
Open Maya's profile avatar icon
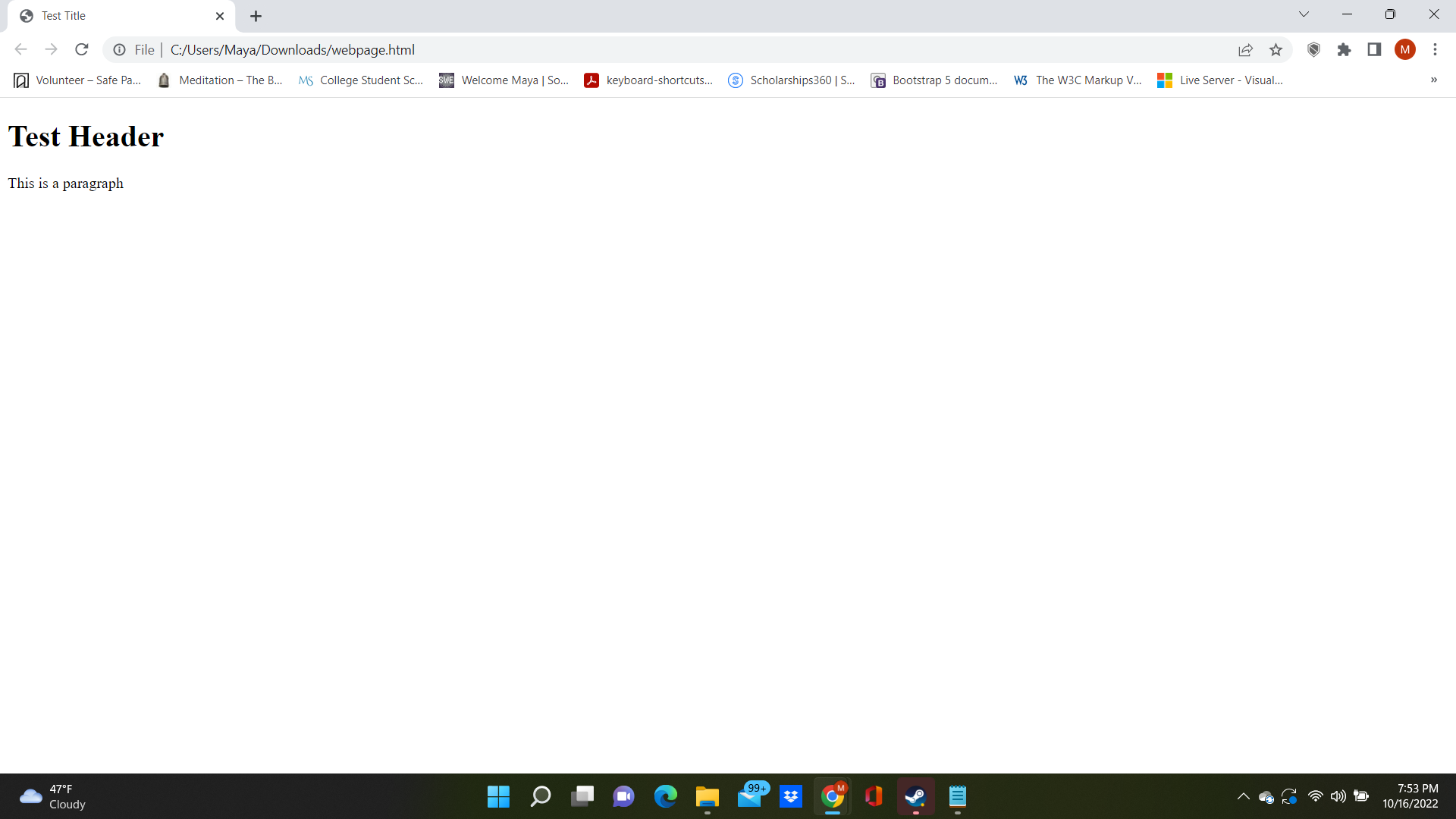[1405, 49]
